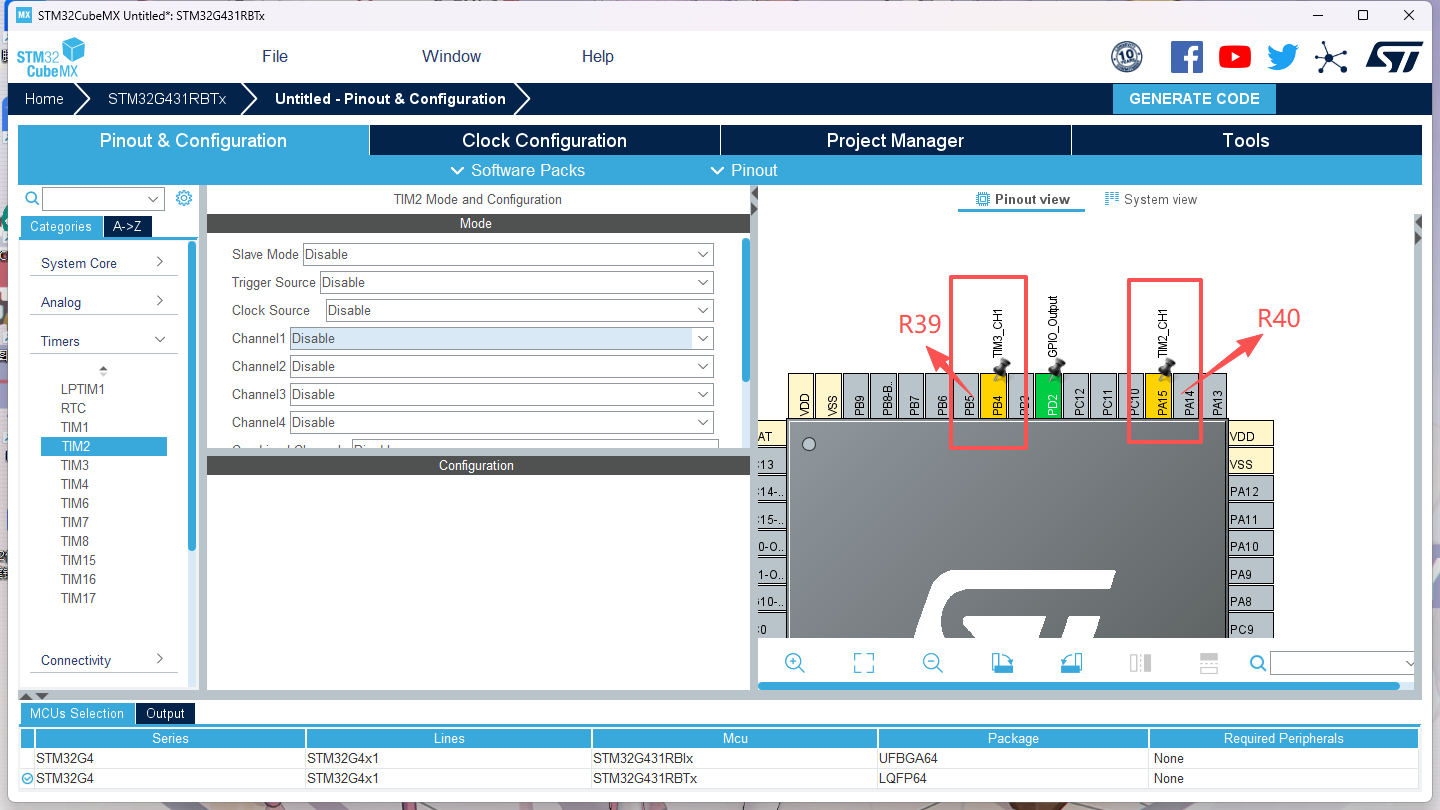
Task: Switch to Tools tab
Action: (1246, 140)
